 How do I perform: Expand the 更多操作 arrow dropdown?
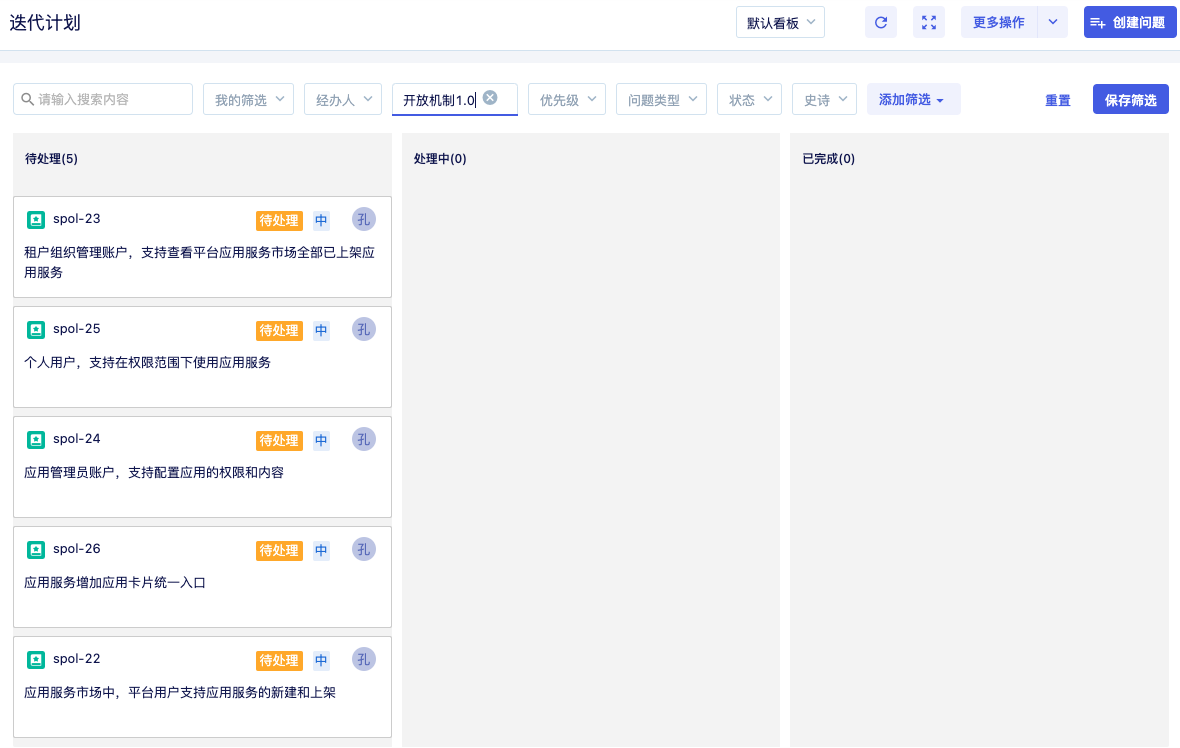point(1052,23)
